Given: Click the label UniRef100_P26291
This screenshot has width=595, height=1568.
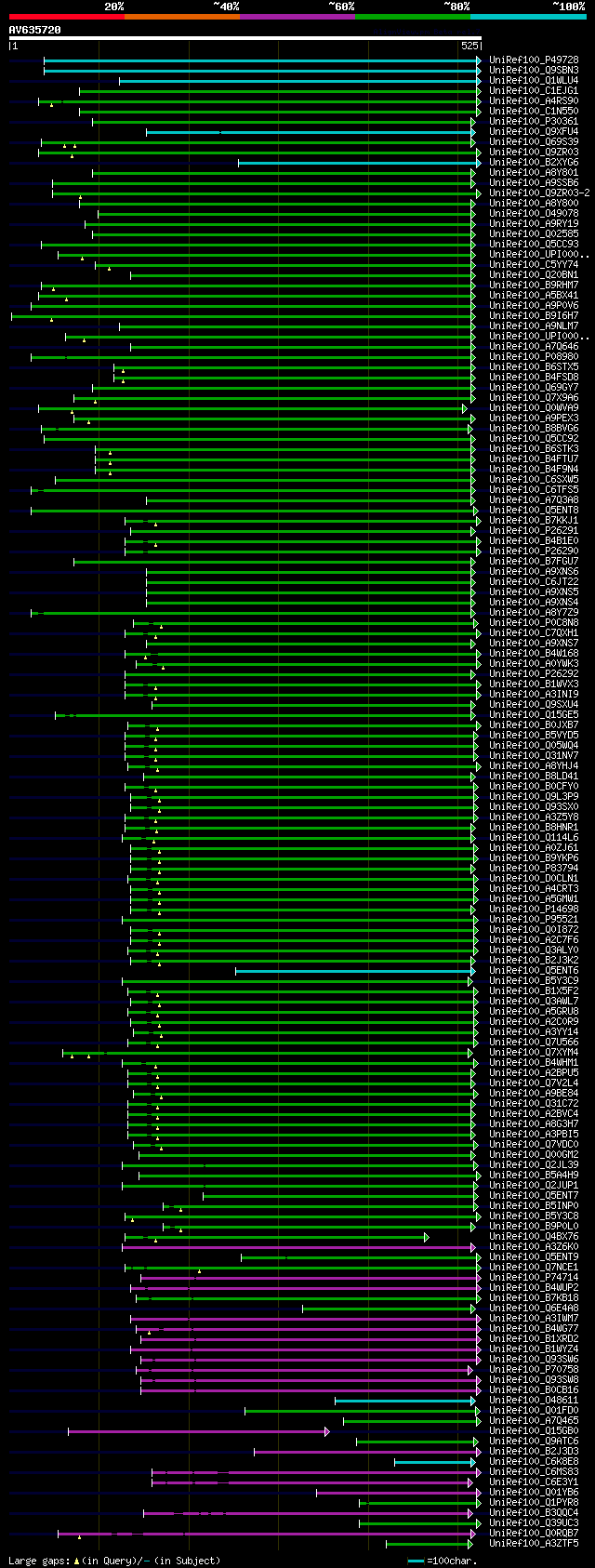Looking at the screenshot, I should pos(534,530).
